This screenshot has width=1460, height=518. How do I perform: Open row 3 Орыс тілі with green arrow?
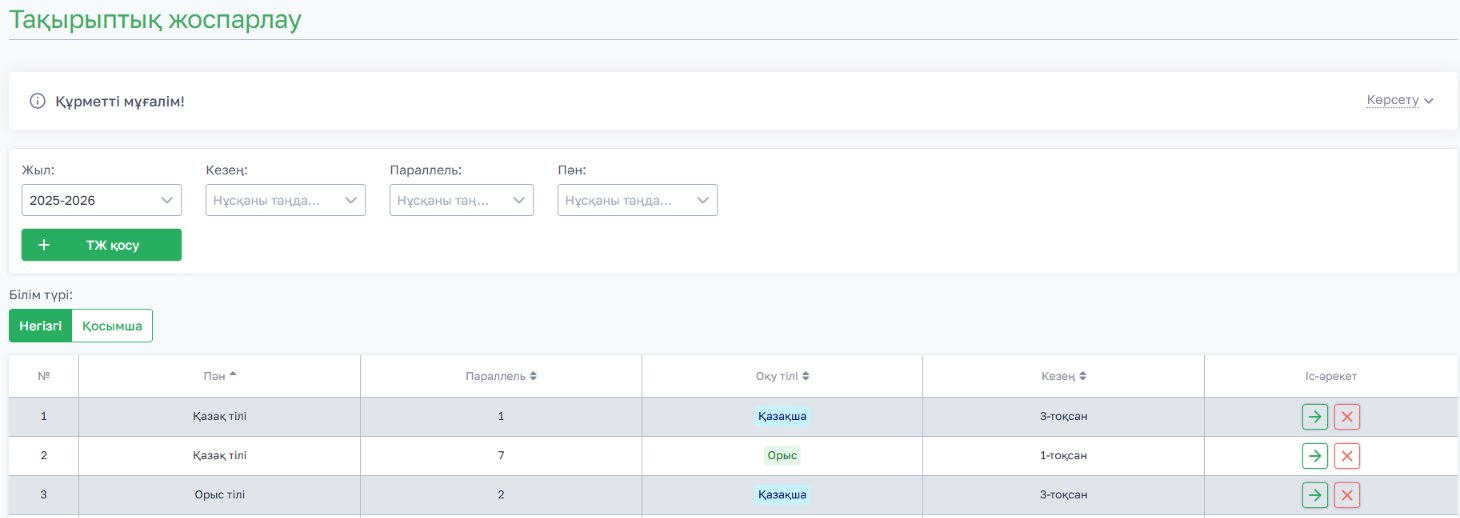pyautogui.click(x=1314, y=494)
